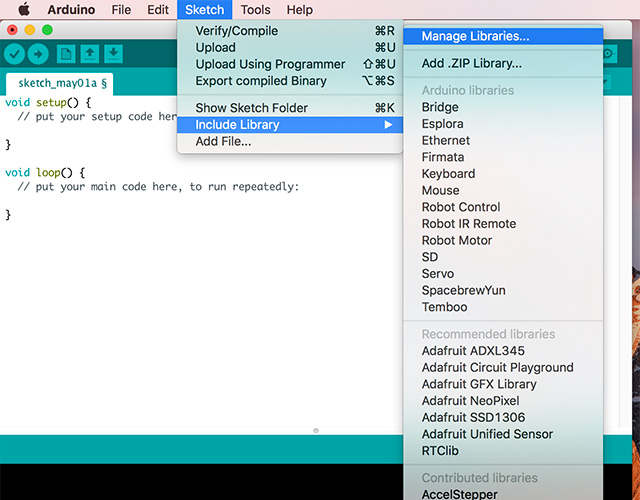Image resolution: width=640 pixels, height=500 pixels.
Task: Click the Verify checkmark toolbar button
Action: tap(15, 54)
